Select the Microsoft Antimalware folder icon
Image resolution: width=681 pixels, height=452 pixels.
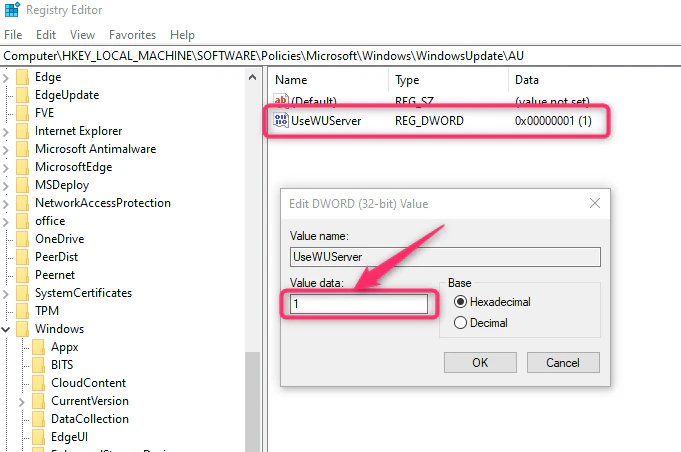coord(22,149)
